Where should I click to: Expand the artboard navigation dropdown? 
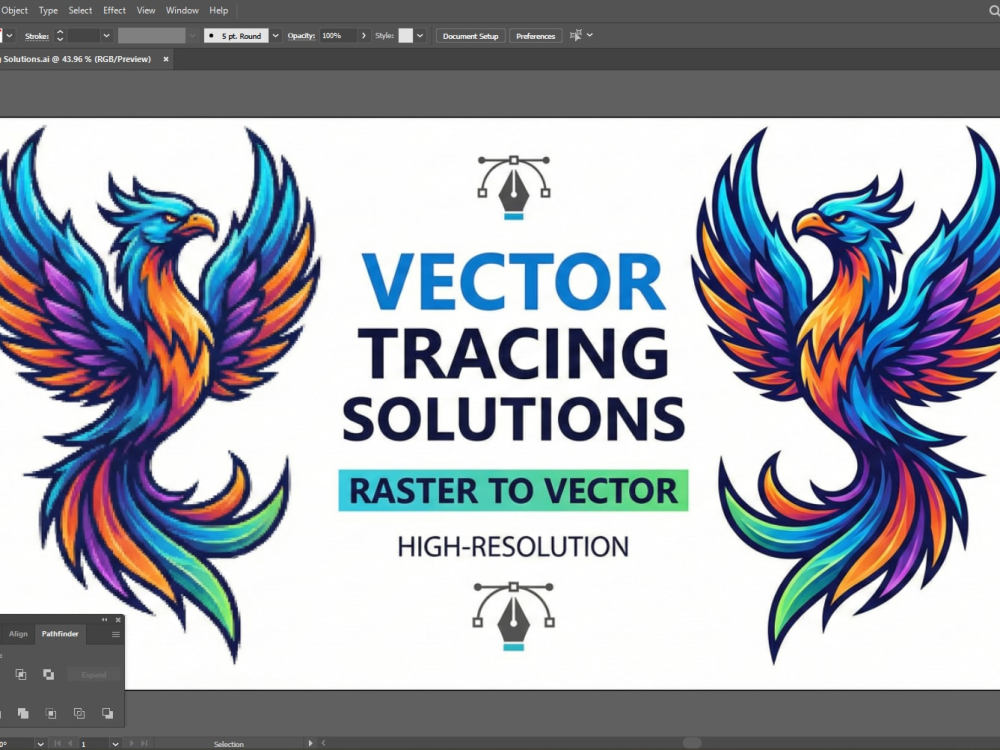point(115,744)
